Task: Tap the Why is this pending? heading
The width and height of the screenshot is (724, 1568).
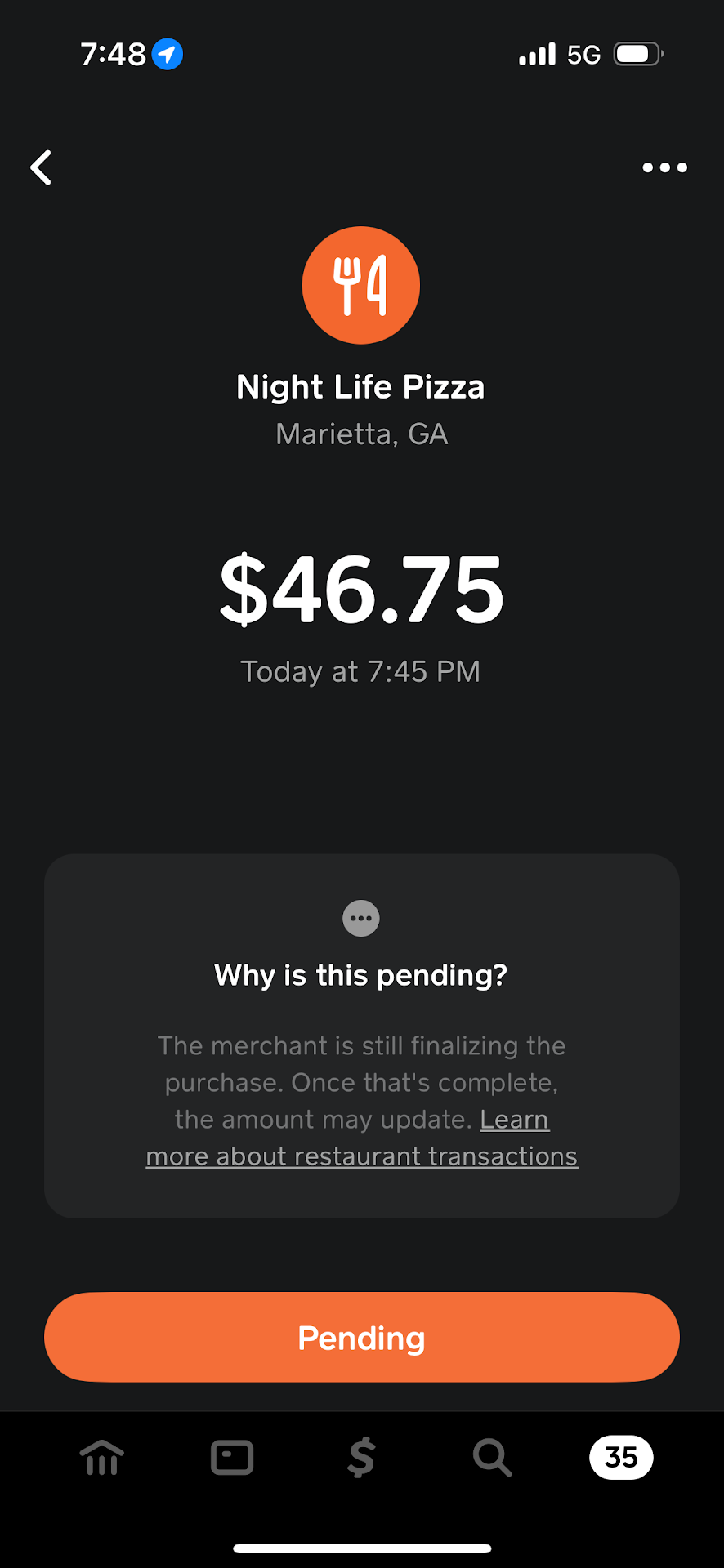Action: [x=361, y=975]
